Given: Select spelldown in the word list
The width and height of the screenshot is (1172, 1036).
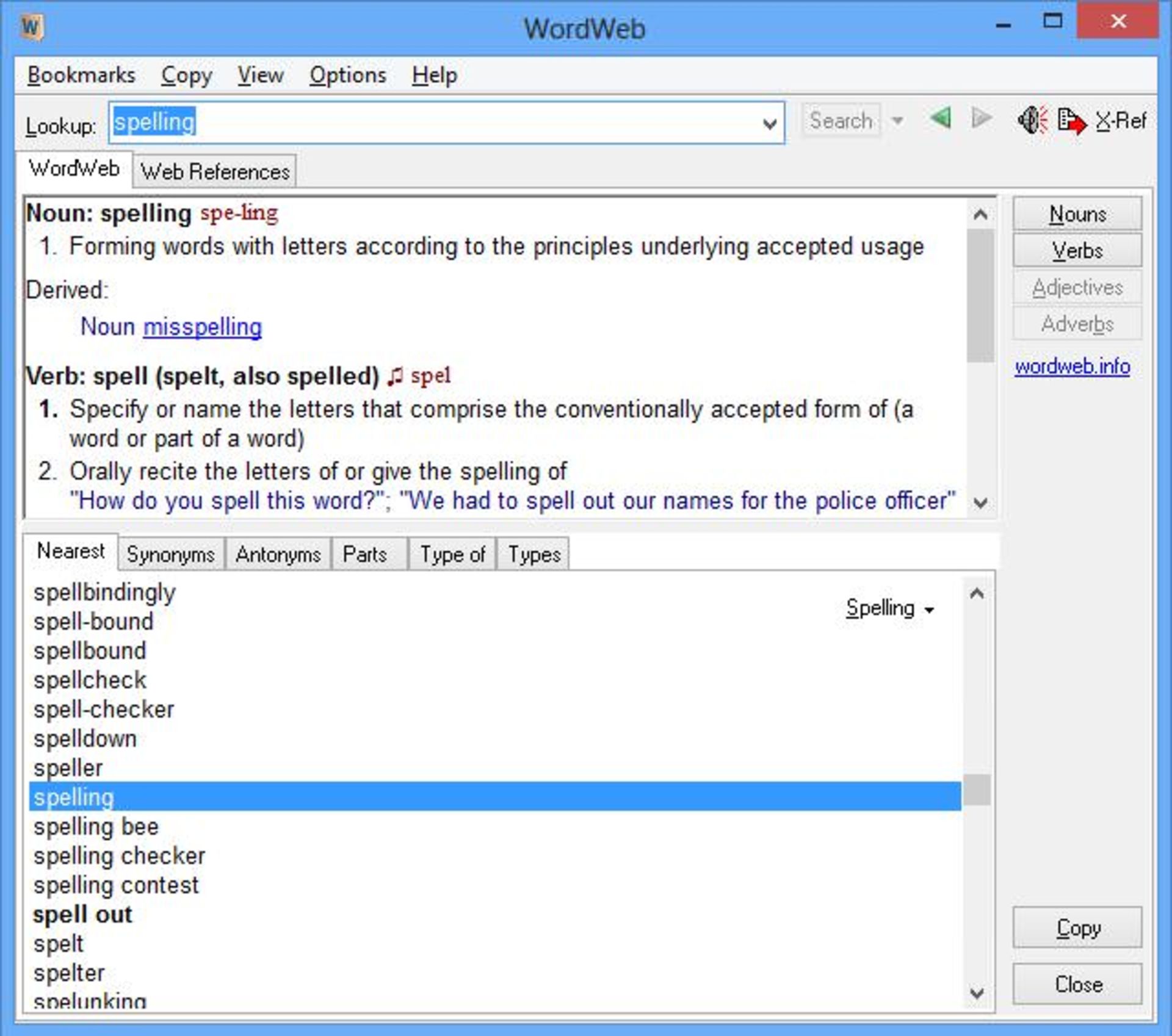Looking at the screenshot, I should (x=85, y=739).
